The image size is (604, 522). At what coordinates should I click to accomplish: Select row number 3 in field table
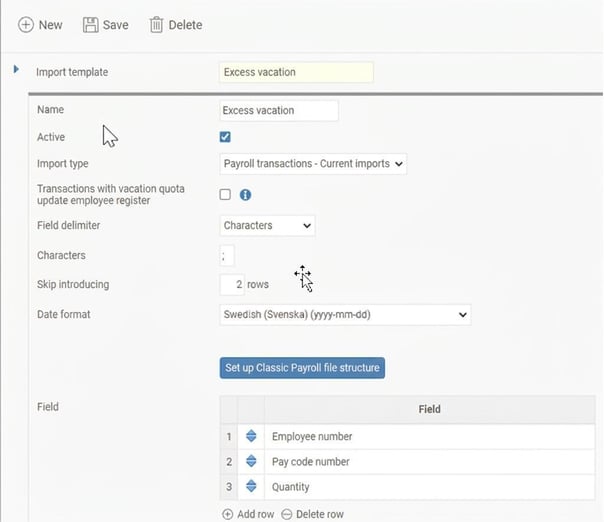229,487
